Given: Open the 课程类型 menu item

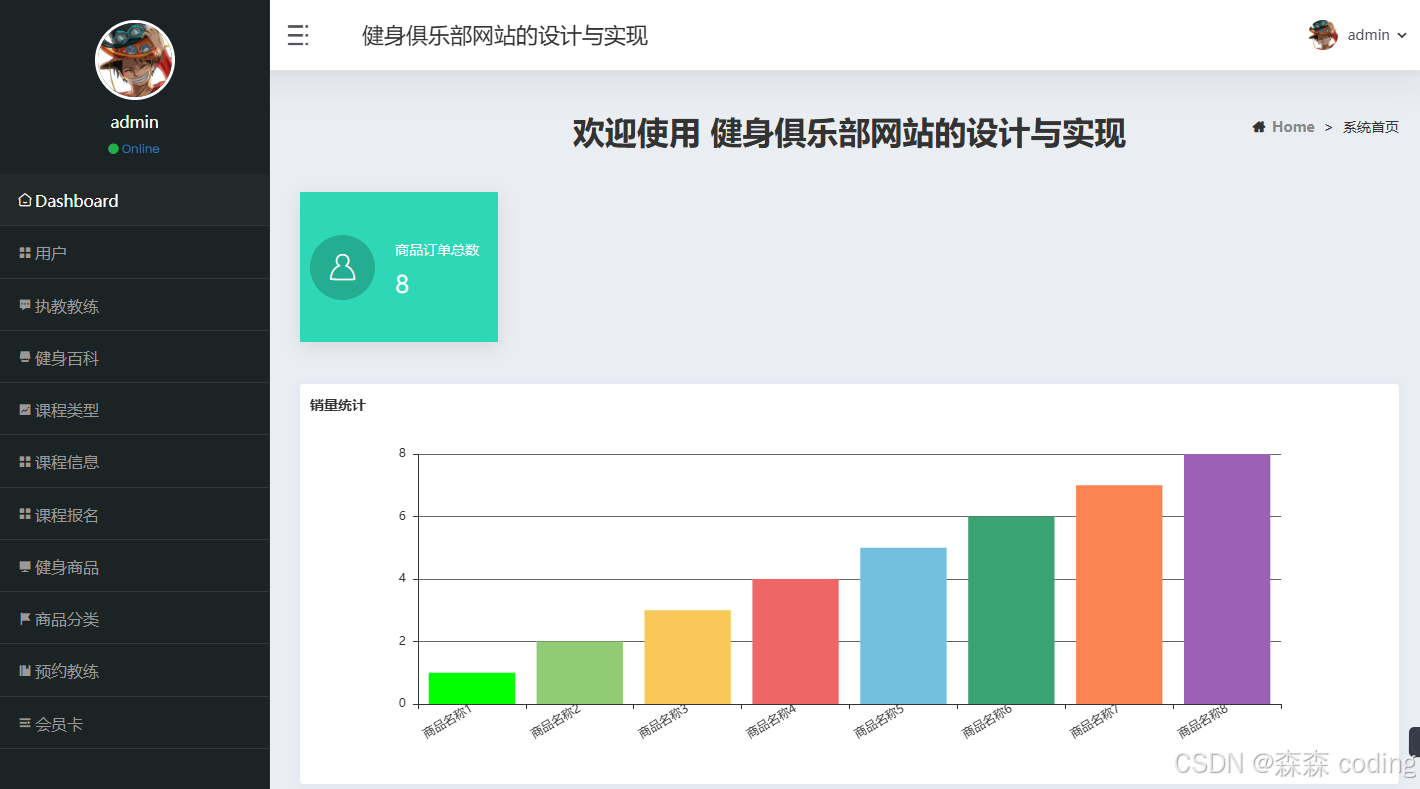Looking at the screenshot, I should pos(135,410).
